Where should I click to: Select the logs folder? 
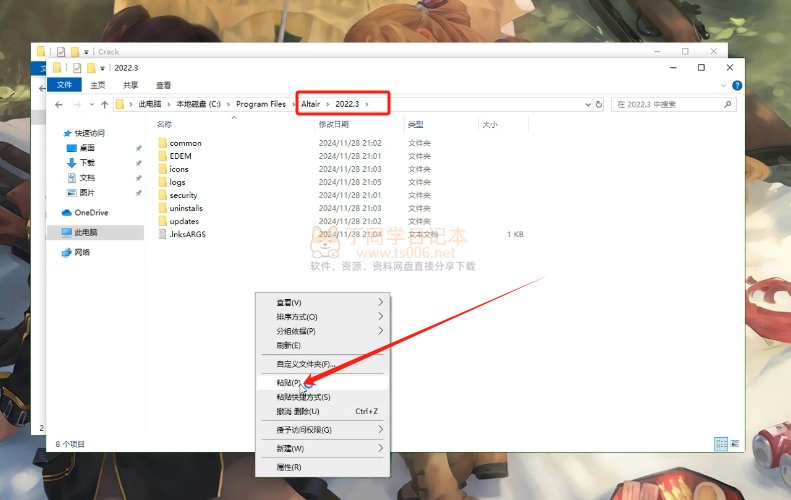coord(177,182)
